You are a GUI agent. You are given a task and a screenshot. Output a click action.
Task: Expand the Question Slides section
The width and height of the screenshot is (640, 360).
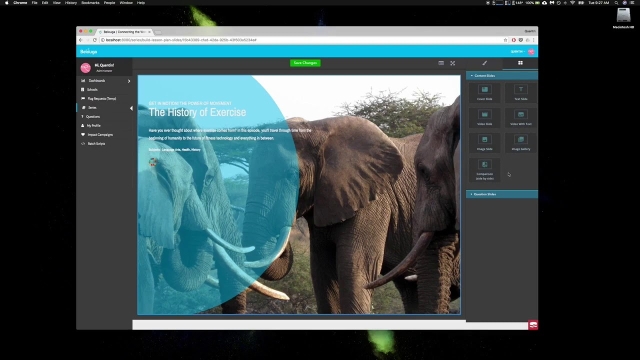pyautogui.click(x=502, y=194)
